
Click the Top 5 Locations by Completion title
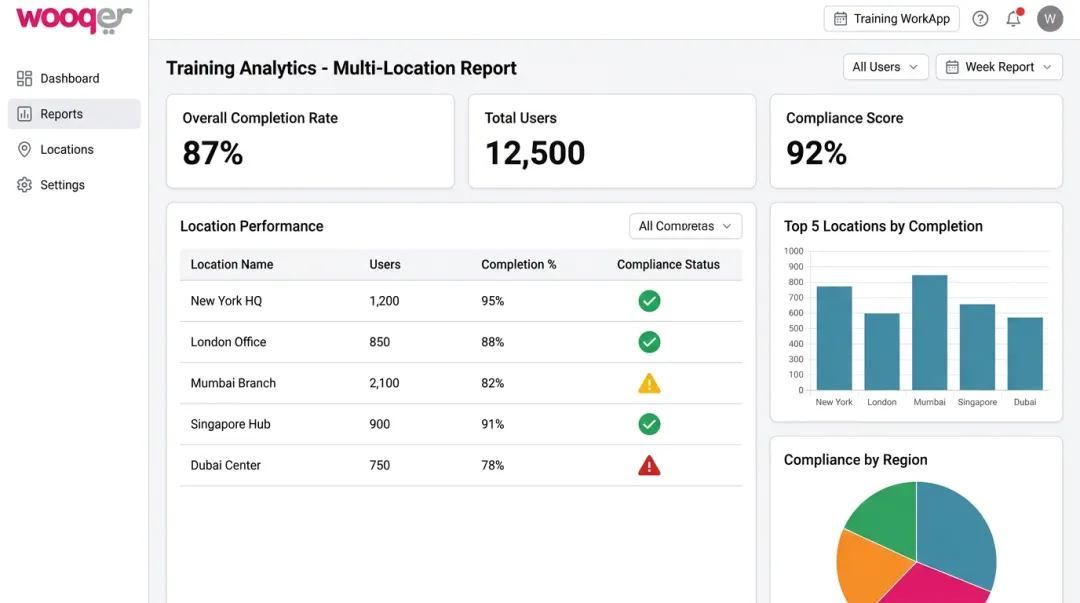pyautogui.click(x=883, y=226)
